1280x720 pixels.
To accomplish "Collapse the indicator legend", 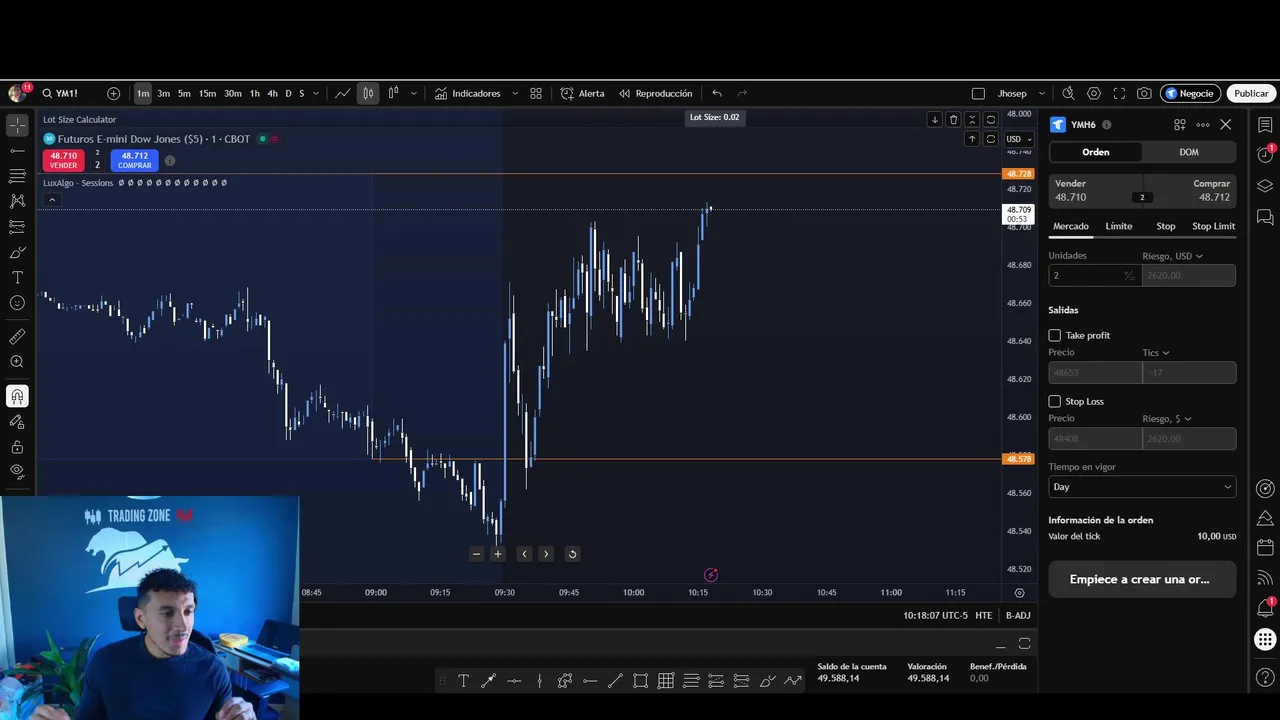I will point(52,200).
